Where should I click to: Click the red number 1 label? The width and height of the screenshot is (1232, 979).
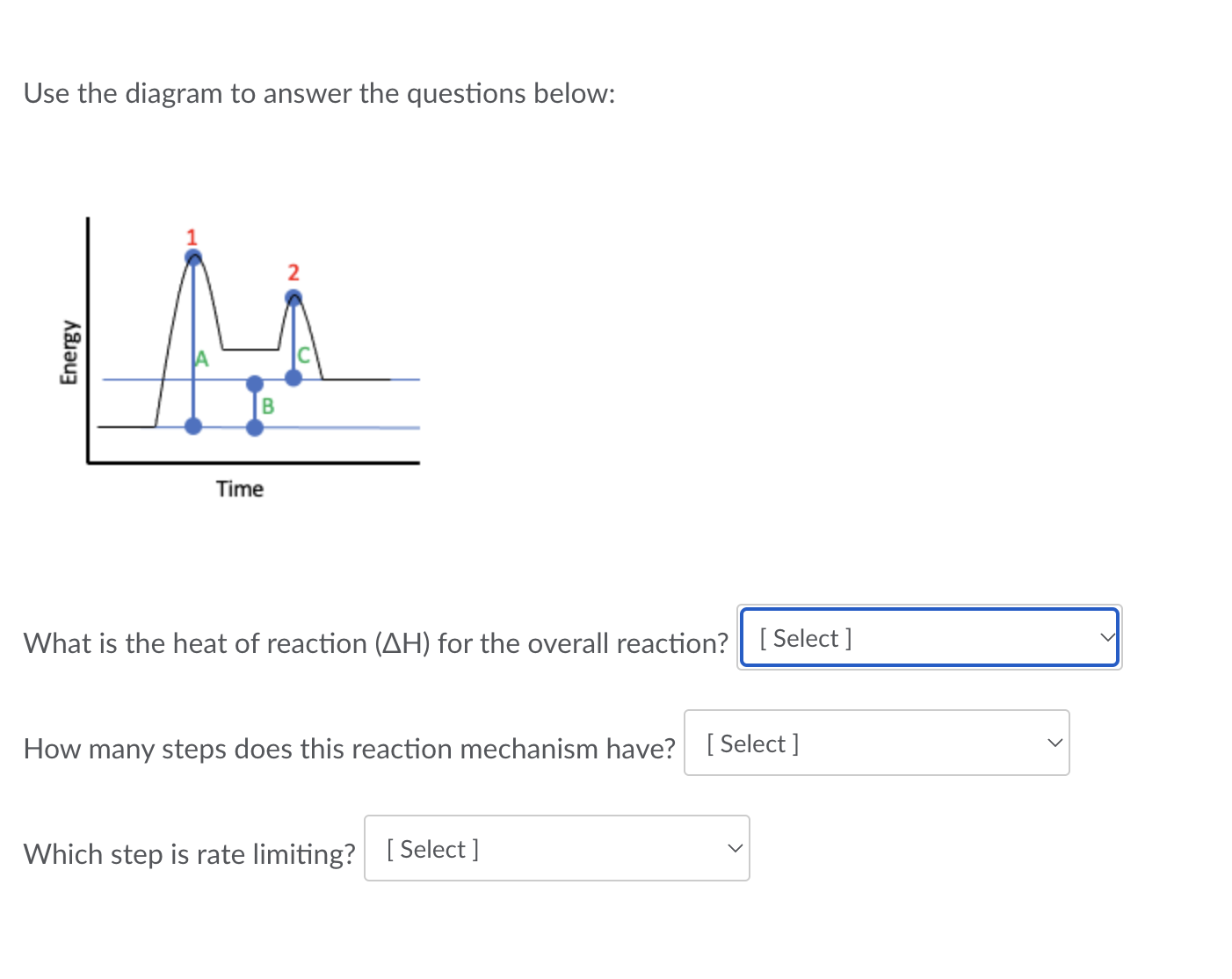coord(192,237)
